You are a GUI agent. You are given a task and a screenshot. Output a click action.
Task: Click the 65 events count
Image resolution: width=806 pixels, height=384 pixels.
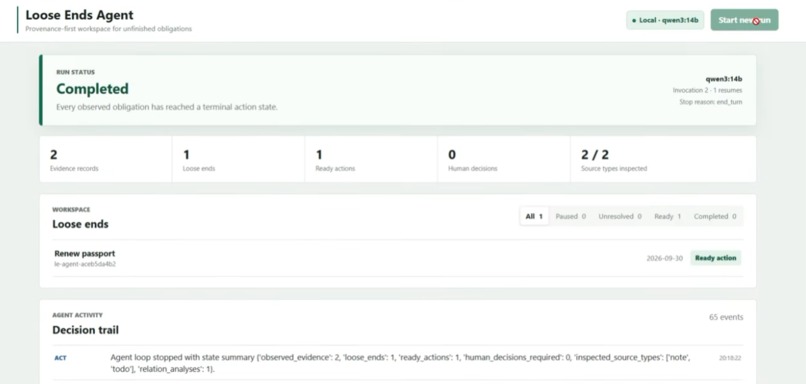coord(726,317)
